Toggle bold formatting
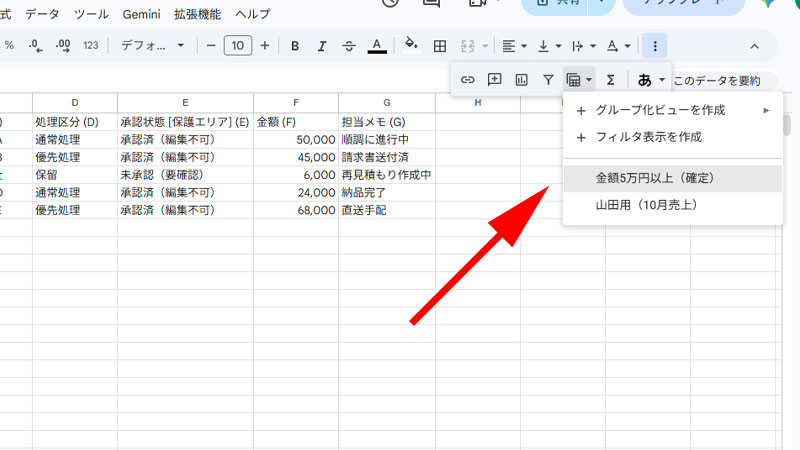 coord(295,46)
